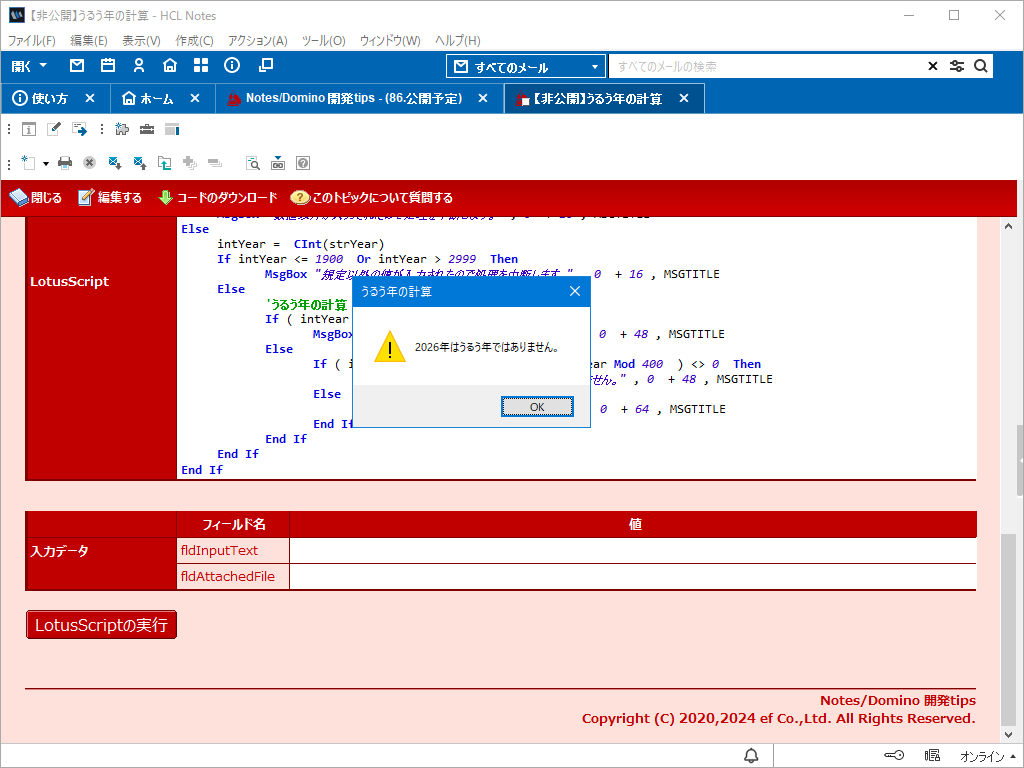This screenshot has height=768, width=1024.
Task: Click the search magnifier icon
Action: [x=981, y=66]
